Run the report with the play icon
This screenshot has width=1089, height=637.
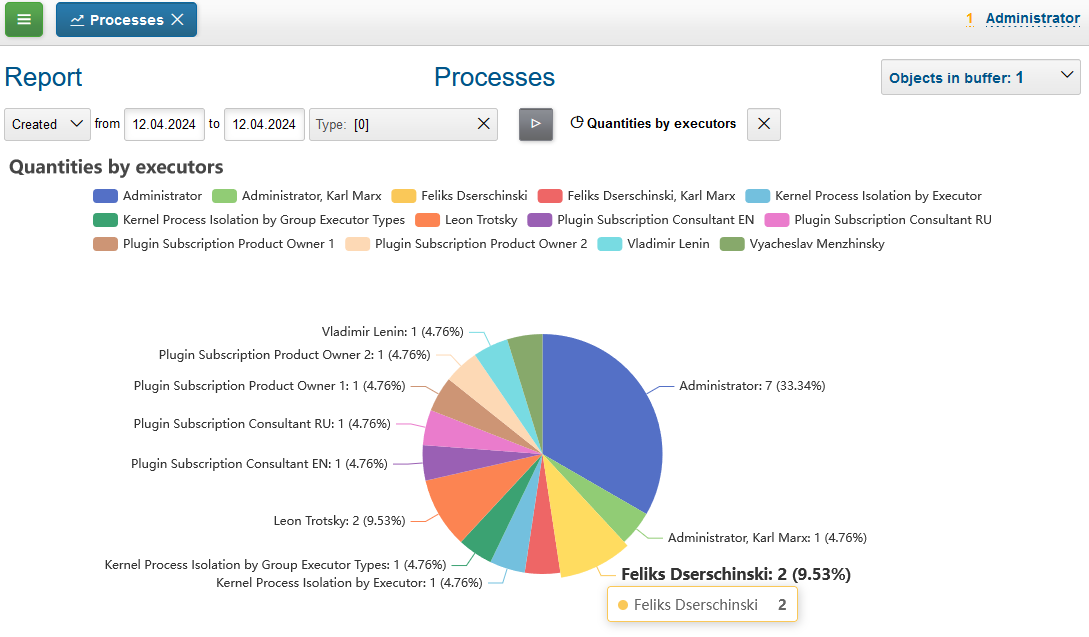click(x=536, y=124)
